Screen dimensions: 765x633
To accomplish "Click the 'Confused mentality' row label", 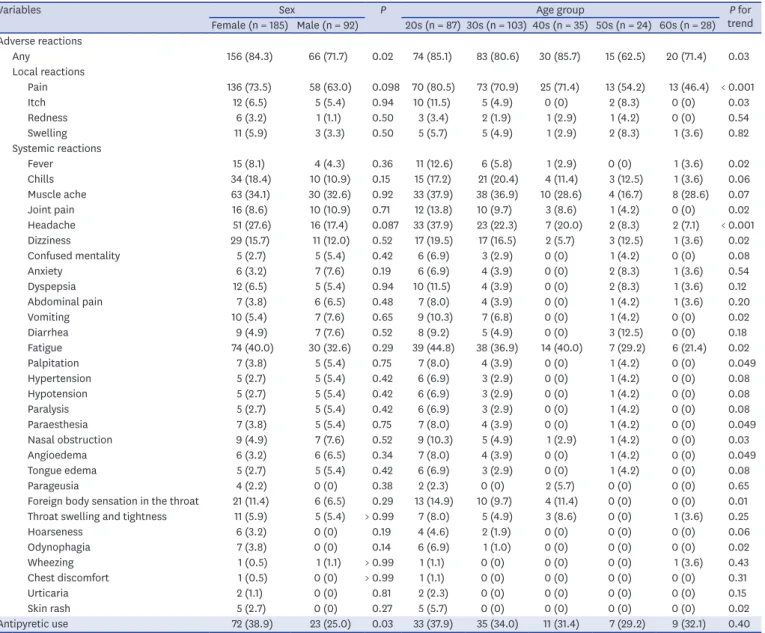I will [x=73, y=256].
